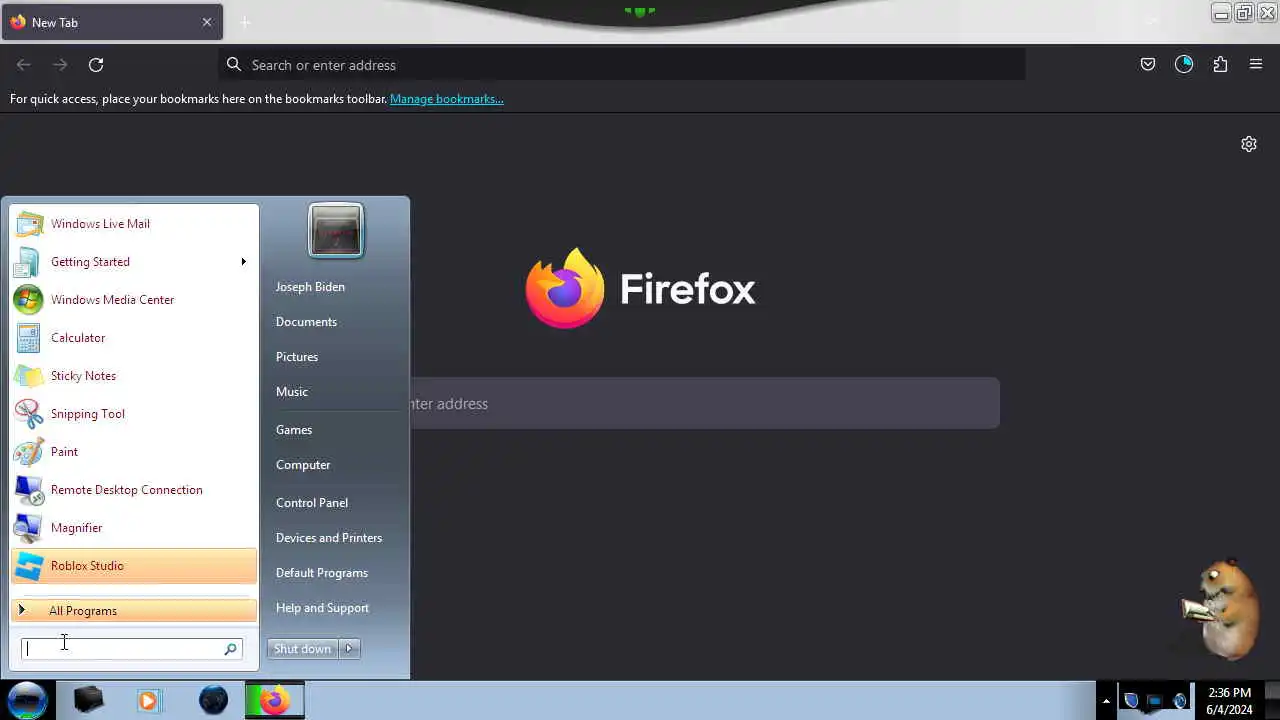Image resolution: width=1280 pixels, height=720 pixels.
Task: Open Default Programs
Action: pos(322,573)
